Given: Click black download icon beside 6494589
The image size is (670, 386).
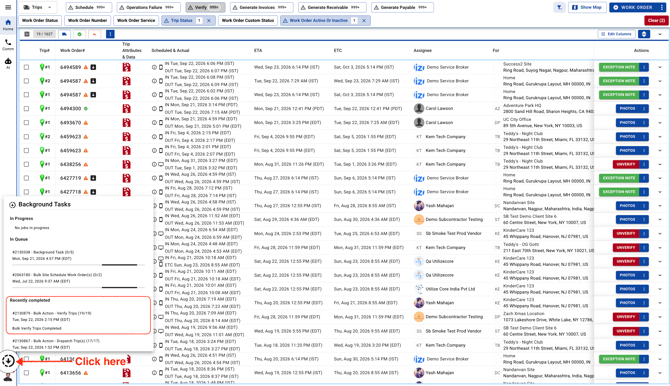Looking at the screenshot, I should coord(93,67).
